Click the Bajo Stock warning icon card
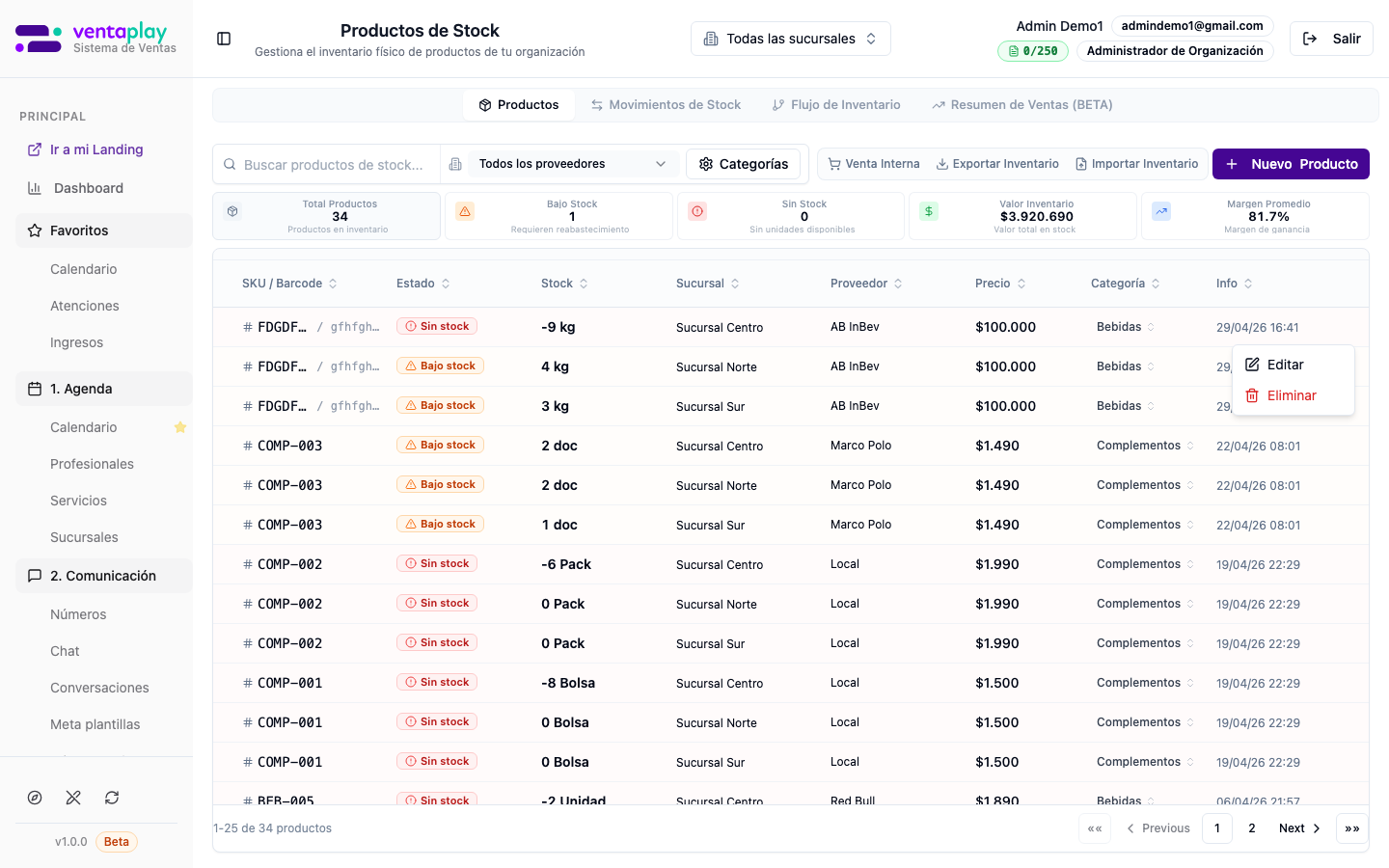 point(465,211)
